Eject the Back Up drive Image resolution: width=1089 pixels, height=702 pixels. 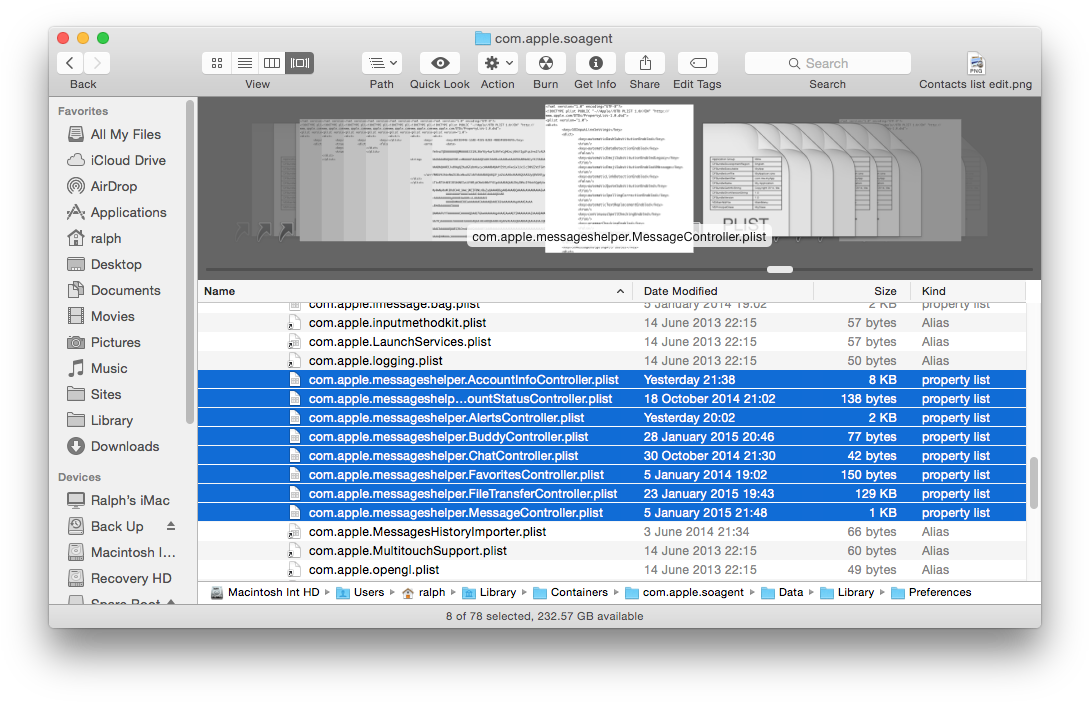pos(171,526)
